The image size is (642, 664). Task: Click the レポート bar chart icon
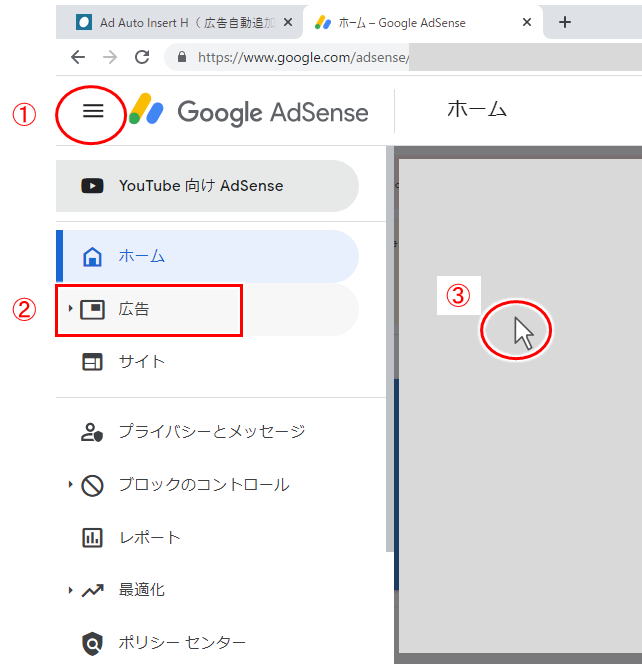(x=92, y=538)
